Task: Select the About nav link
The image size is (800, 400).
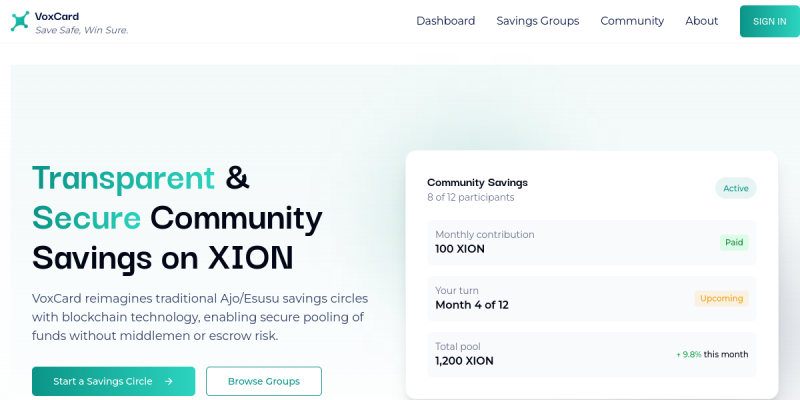Action: (701, 21)
